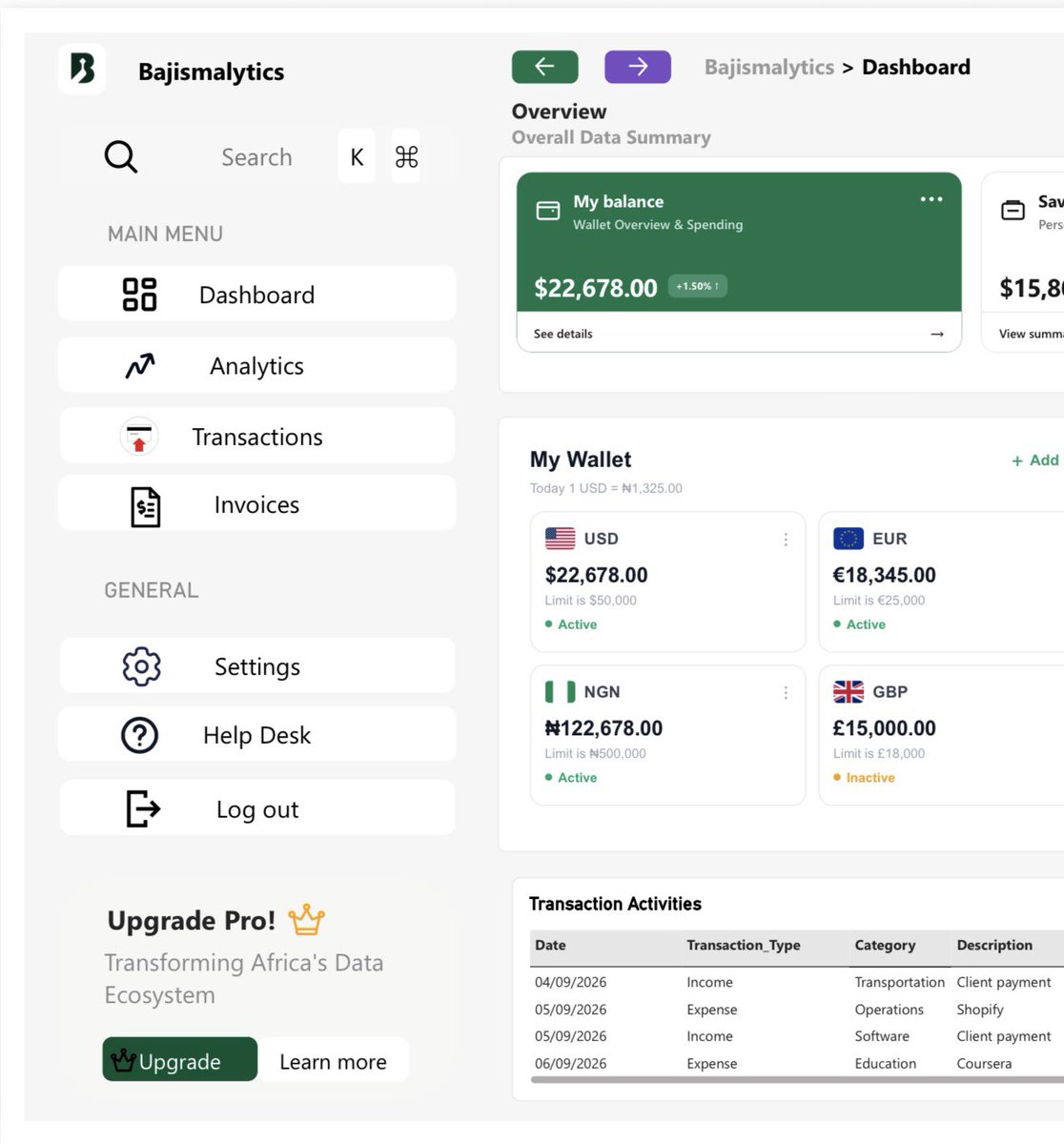Click the Inactive status on GBP card
This screenshot has width=1064, height=1144.
[864, 778]
